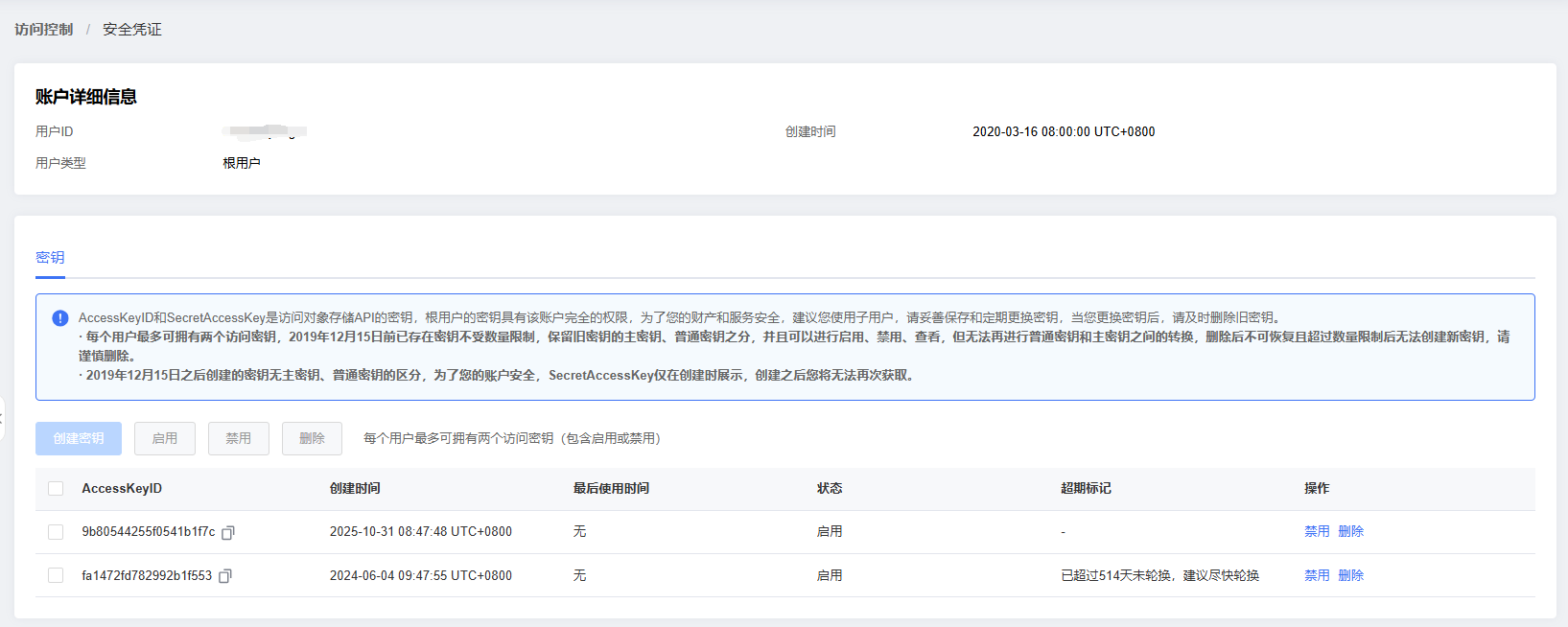Switch to the 密钥 tab
The image size is (1568, 627).
(50, 257)
